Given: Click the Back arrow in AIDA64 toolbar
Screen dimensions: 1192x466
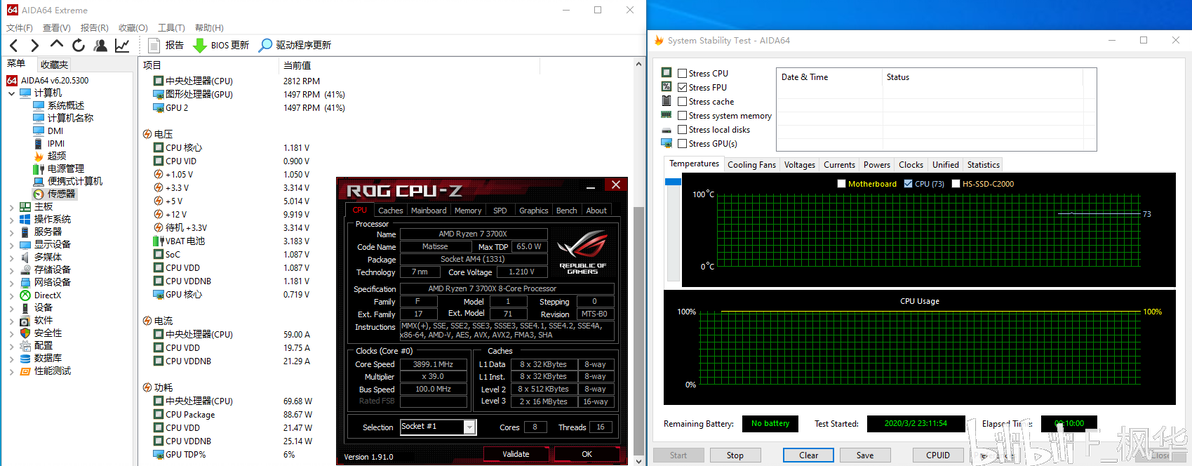Looking at the screenshot, I should click(x=14, y=46).
